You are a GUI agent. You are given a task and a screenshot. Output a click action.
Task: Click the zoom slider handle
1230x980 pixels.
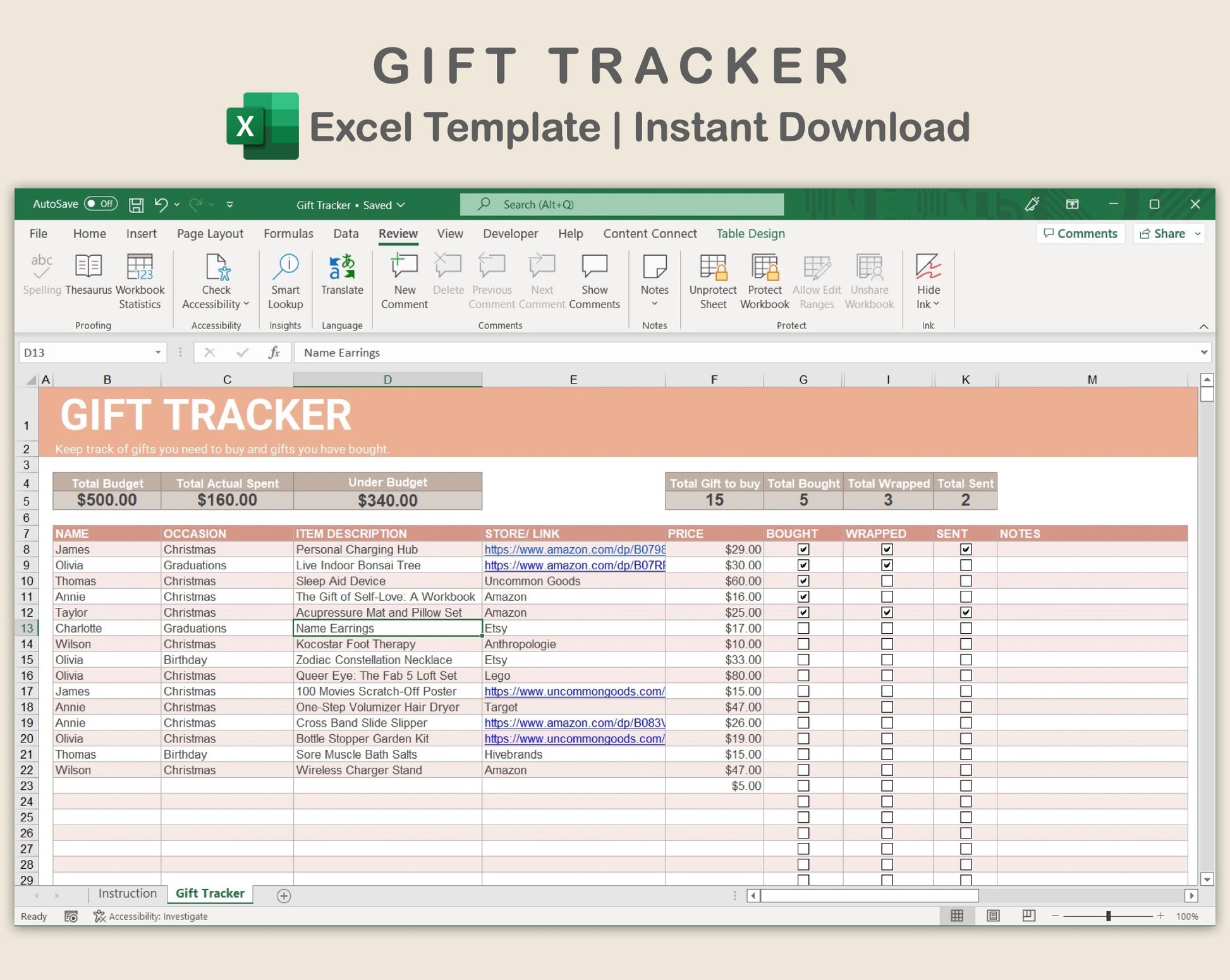point(1108,916)
